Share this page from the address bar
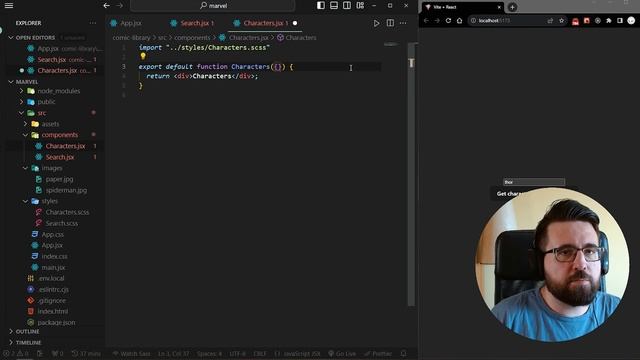This screenshot has width=640, height=360. coord(550,20)
